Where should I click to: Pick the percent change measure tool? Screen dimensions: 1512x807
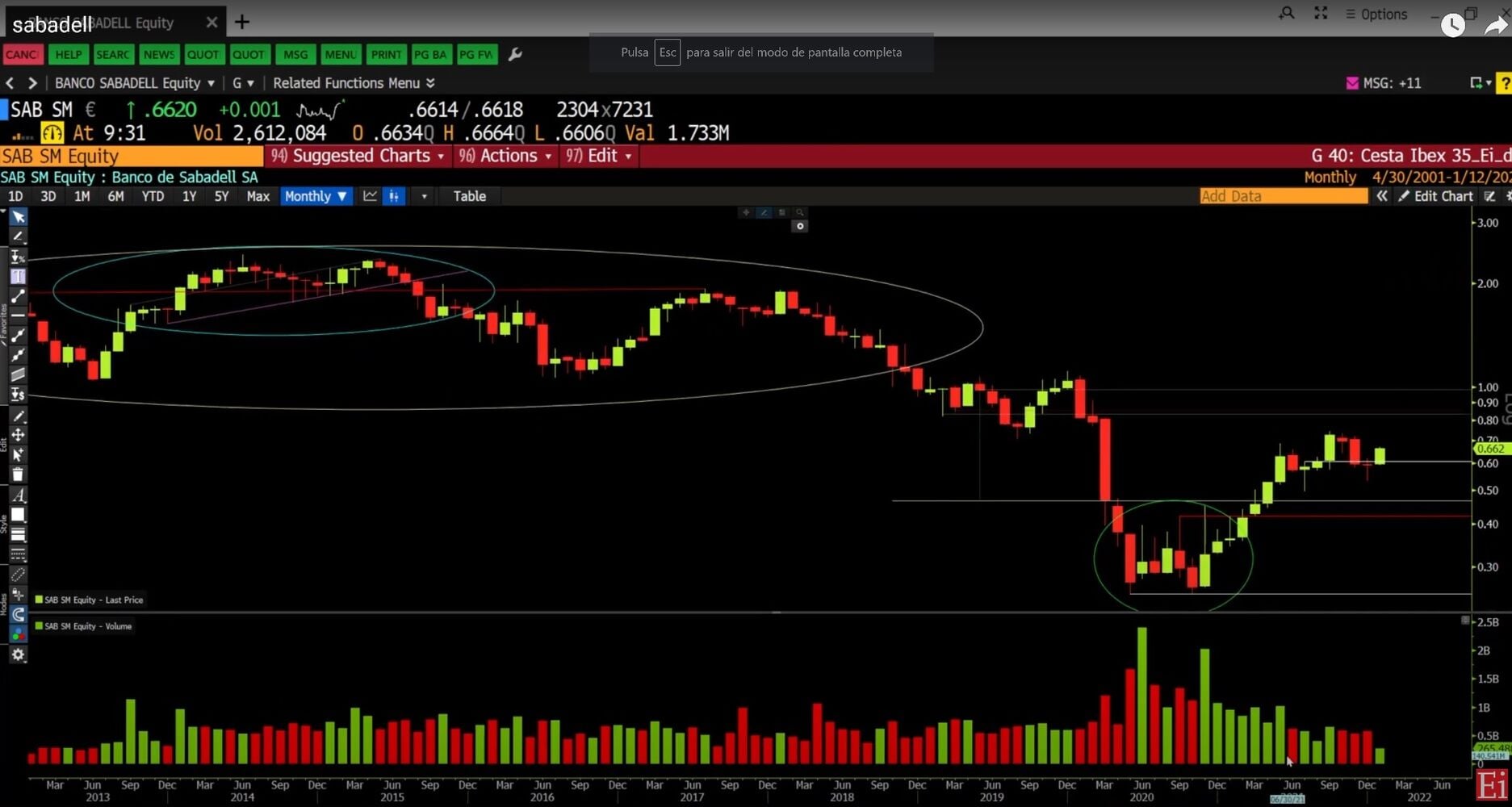(18, 257)
